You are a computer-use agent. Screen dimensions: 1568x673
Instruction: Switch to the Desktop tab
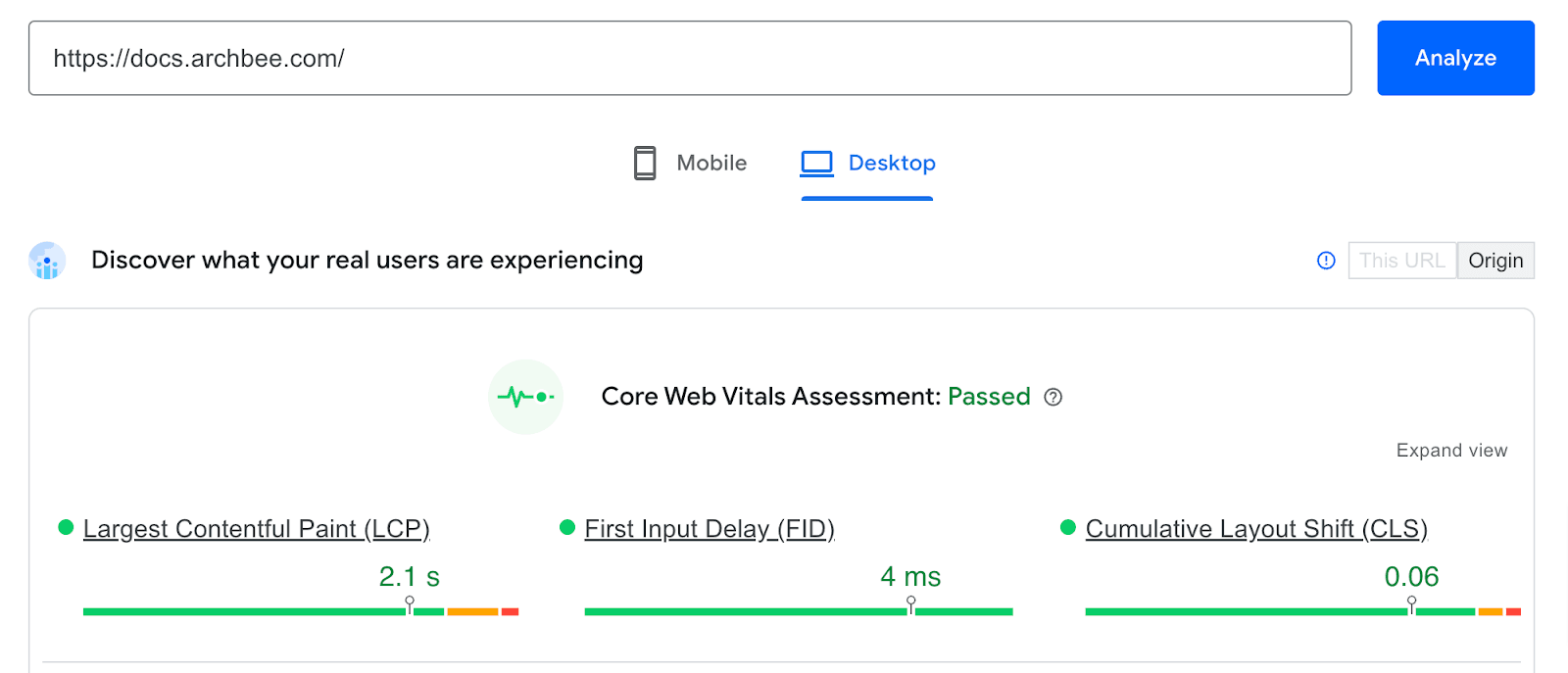point(892,163)
